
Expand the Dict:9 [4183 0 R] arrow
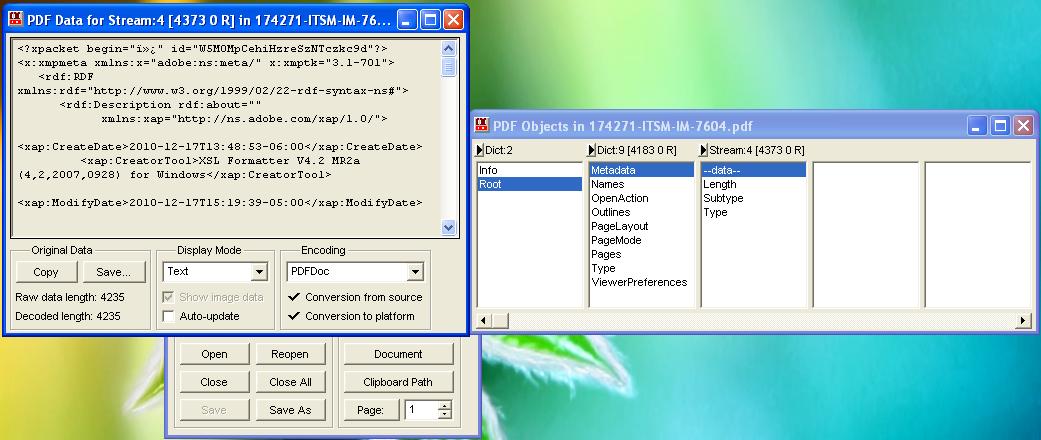point(592,151)
